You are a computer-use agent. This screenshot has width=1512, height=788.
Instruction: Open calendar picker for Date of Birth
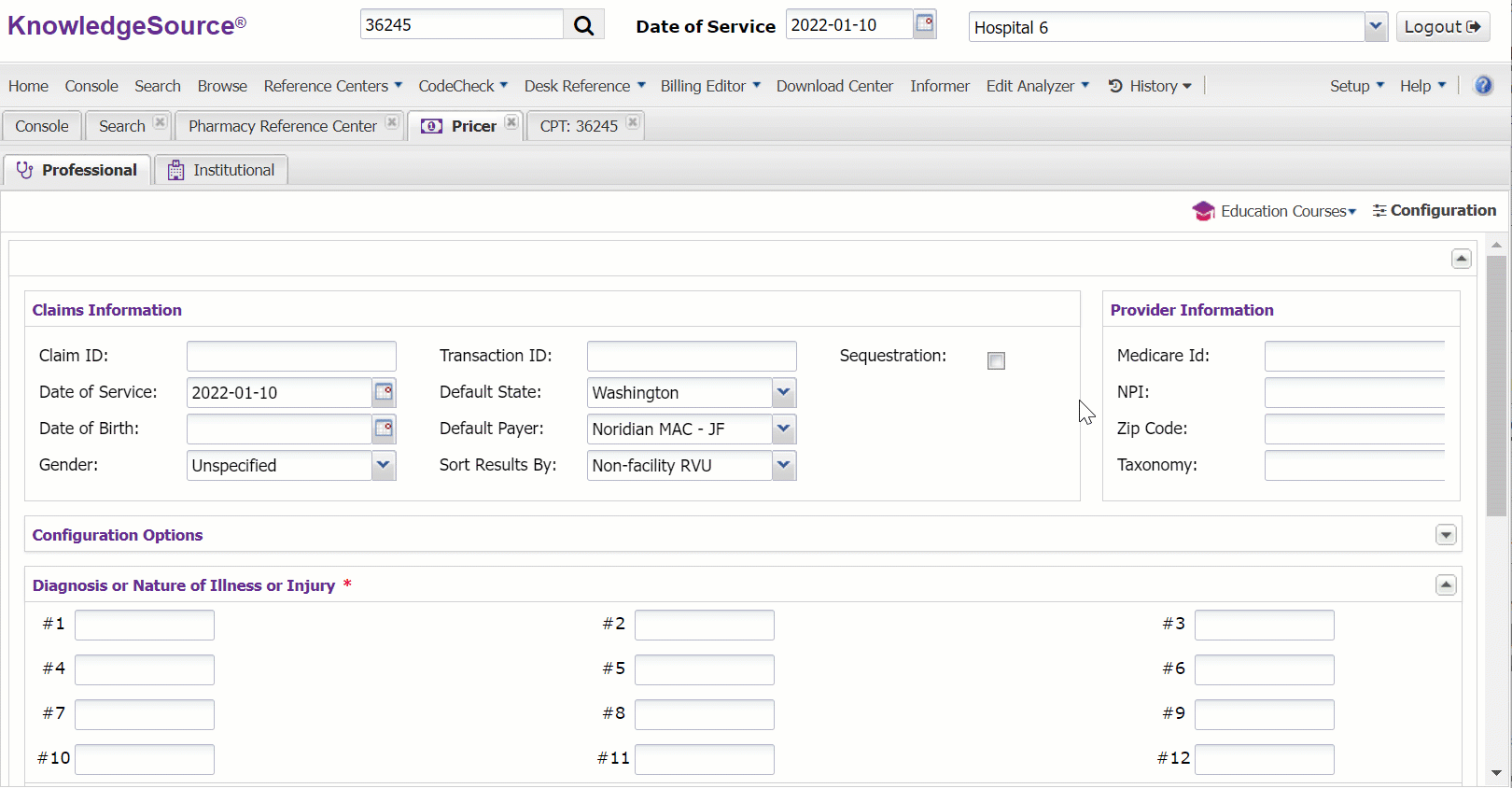pyautogui.click(x=384, y=429)
